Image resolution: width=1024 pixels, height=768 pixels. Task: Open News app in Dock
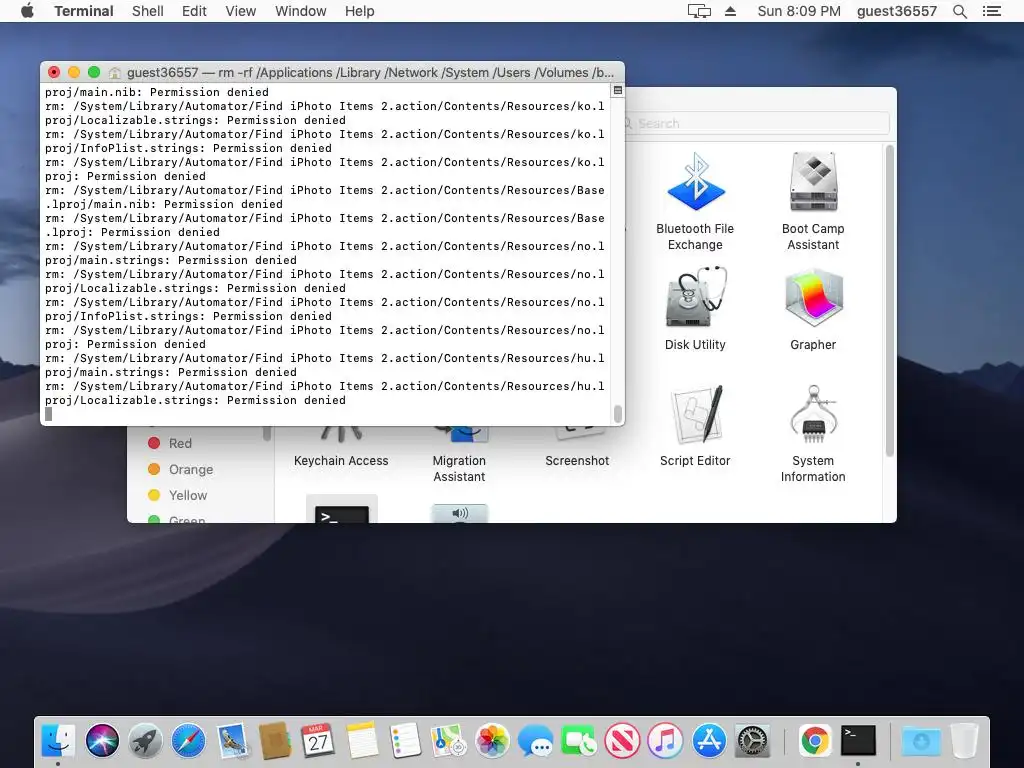click(622, 741)
